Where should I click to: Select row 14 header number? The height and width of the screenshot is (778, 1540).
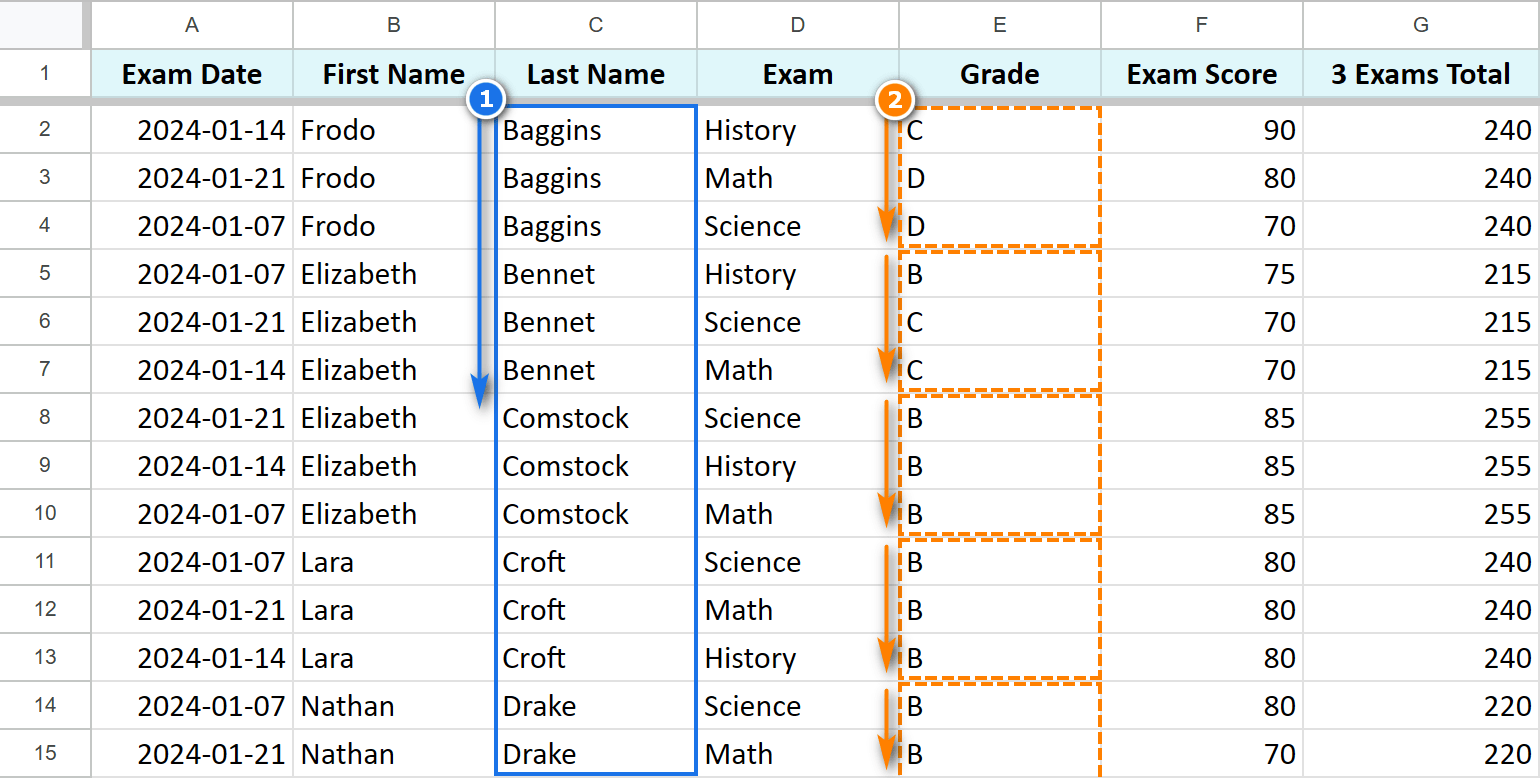click(44, 706)
